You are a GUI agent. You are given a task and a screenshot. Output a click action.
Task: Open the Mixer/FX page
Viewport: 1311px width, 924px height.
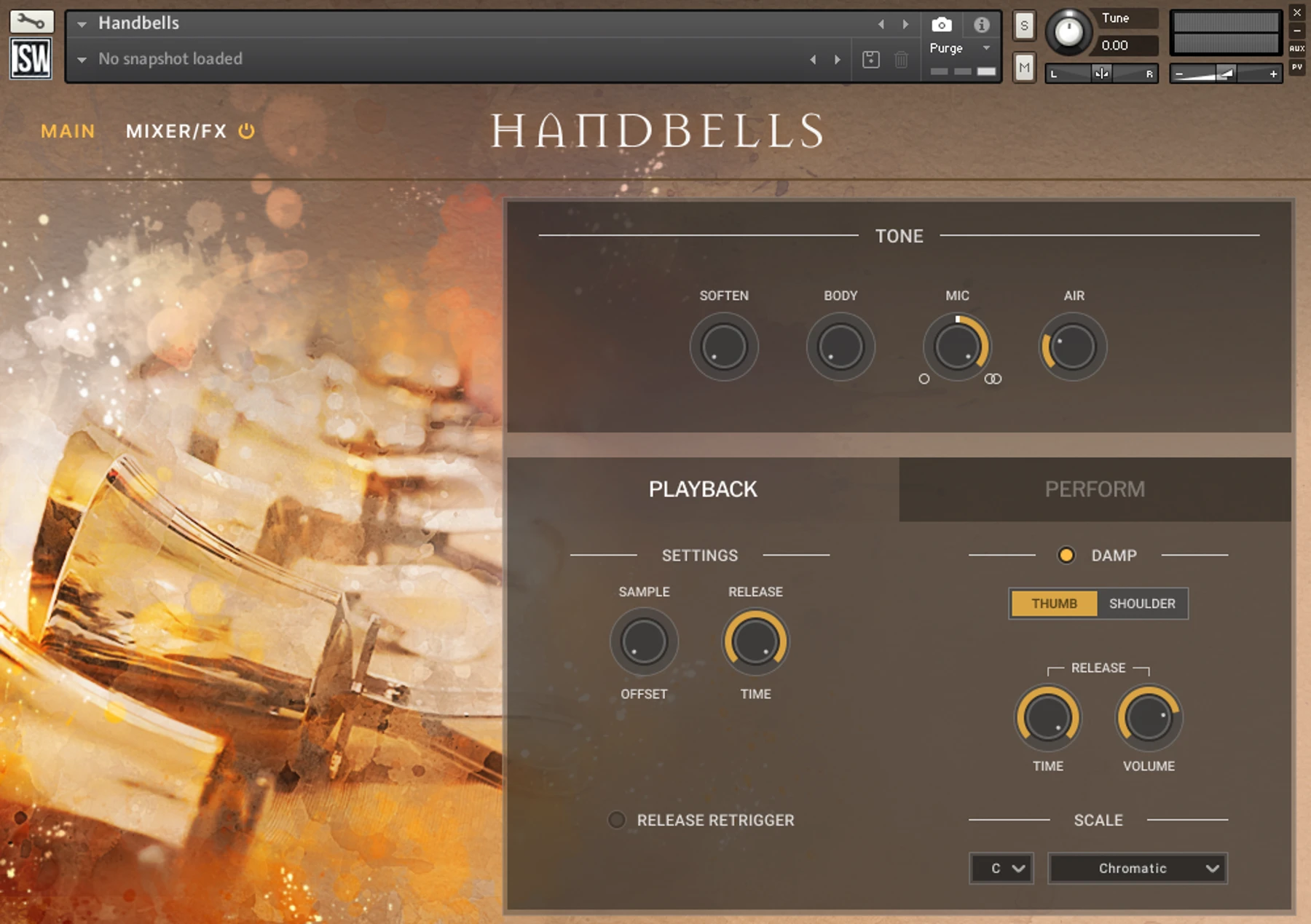click(176, 131)
